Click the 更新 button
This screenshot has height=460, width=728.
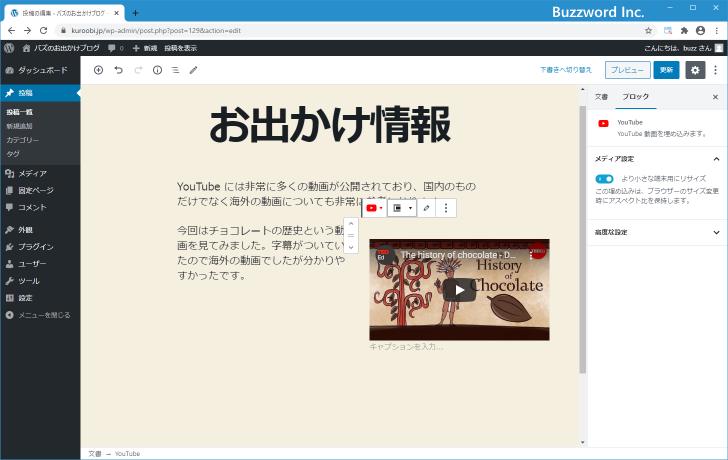click(666, 70)
